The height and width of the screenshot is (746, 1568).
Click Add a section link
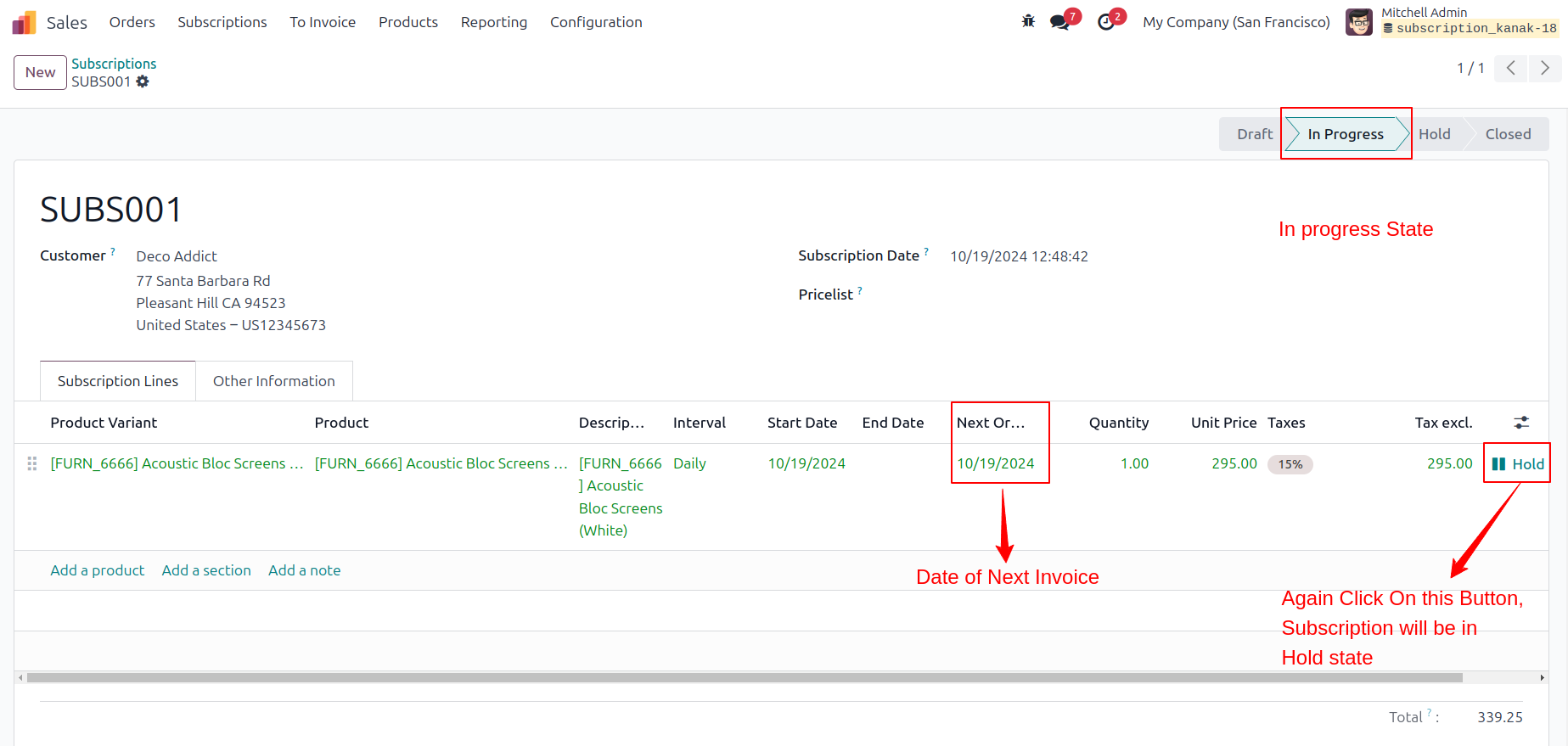point(206,570)
